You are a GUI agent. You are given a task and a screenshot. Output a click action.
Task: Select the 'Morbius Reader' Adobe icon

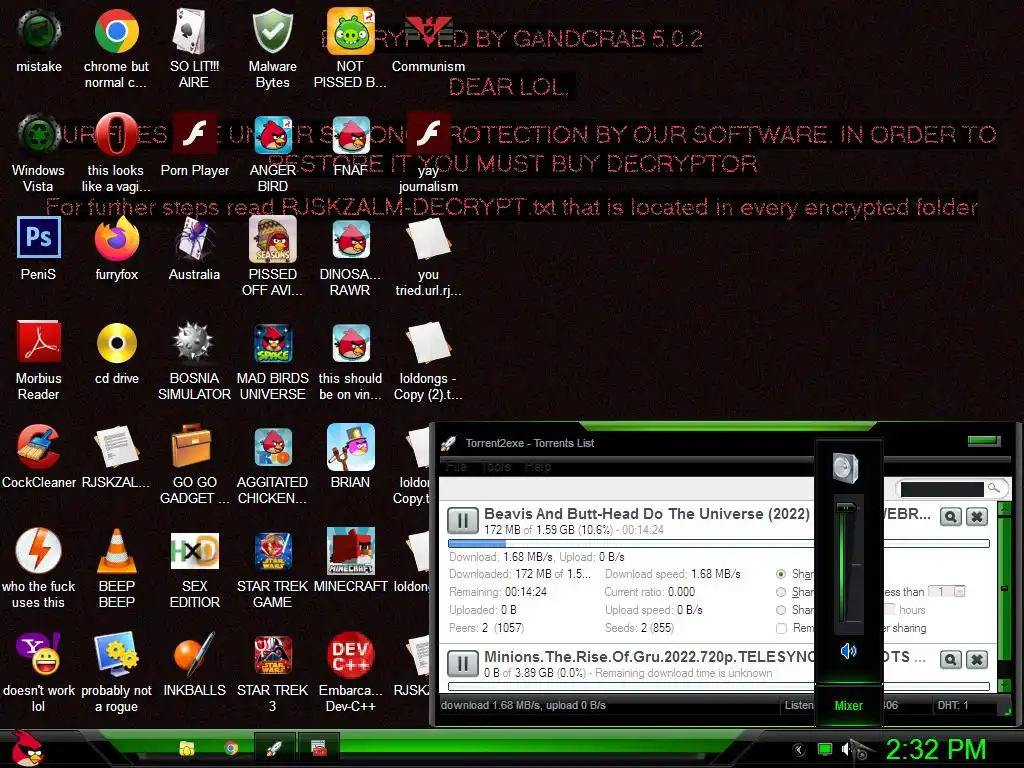pyautogui.click(x=39, y=360)
